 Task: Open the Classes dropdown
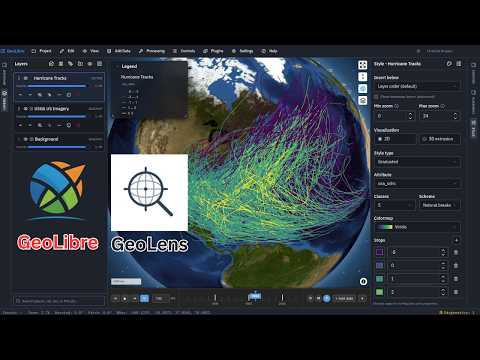click(x=395, y=205)
